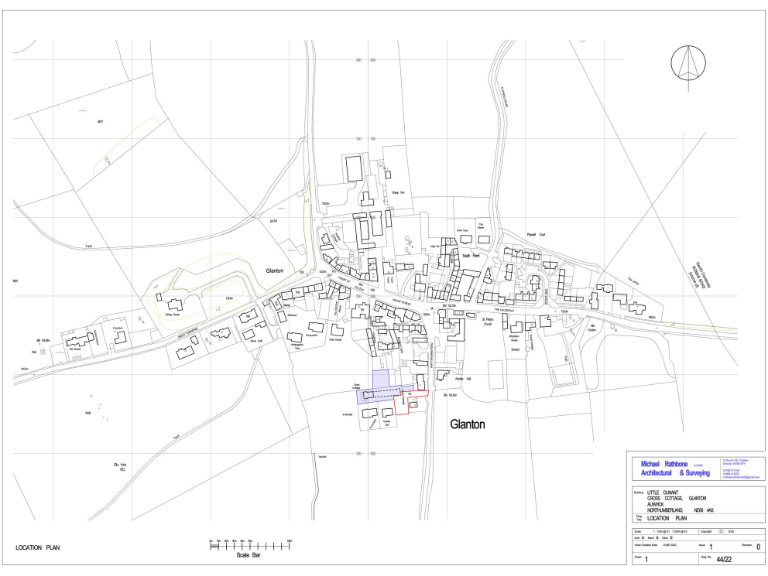The width and height of the screenshot is (768, 576).
Task: Click the sheet number '1' in title block
Action: pos(646,559)
